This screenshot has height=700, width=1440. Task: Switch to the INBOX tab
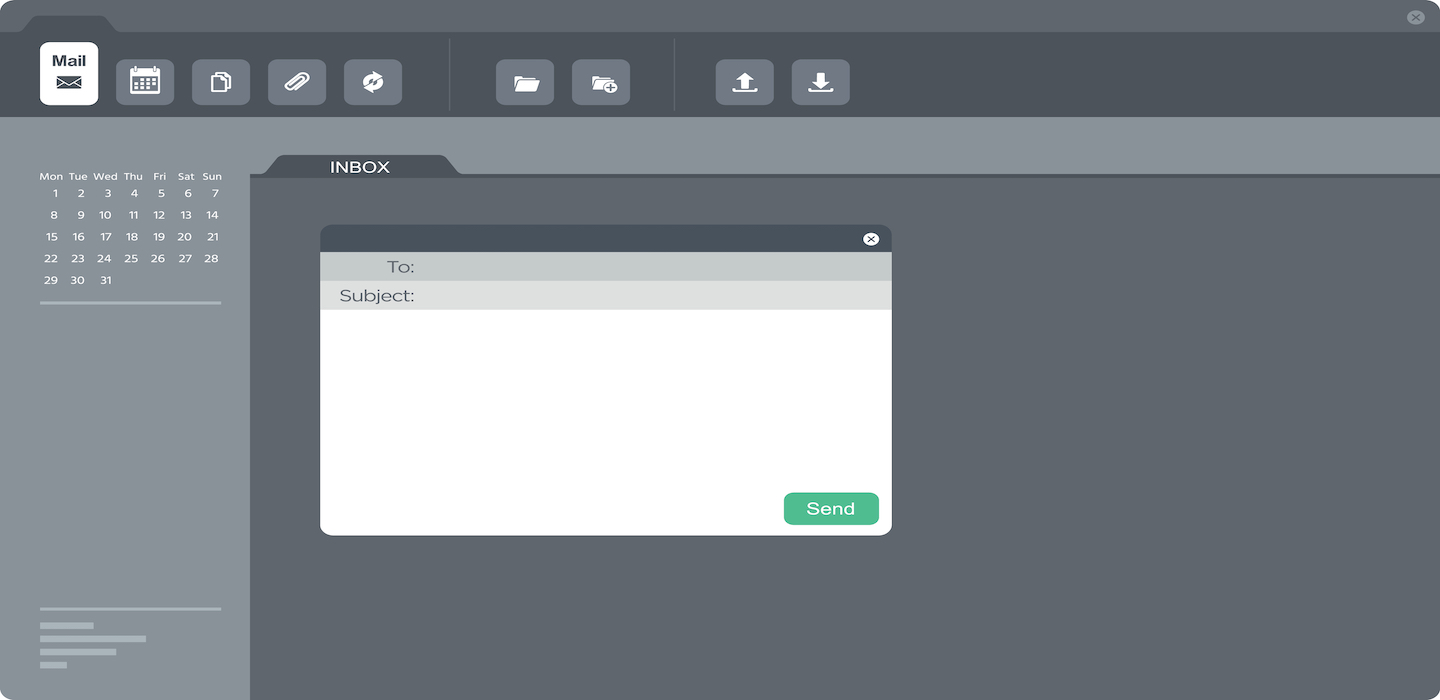(x=360, y=167)
